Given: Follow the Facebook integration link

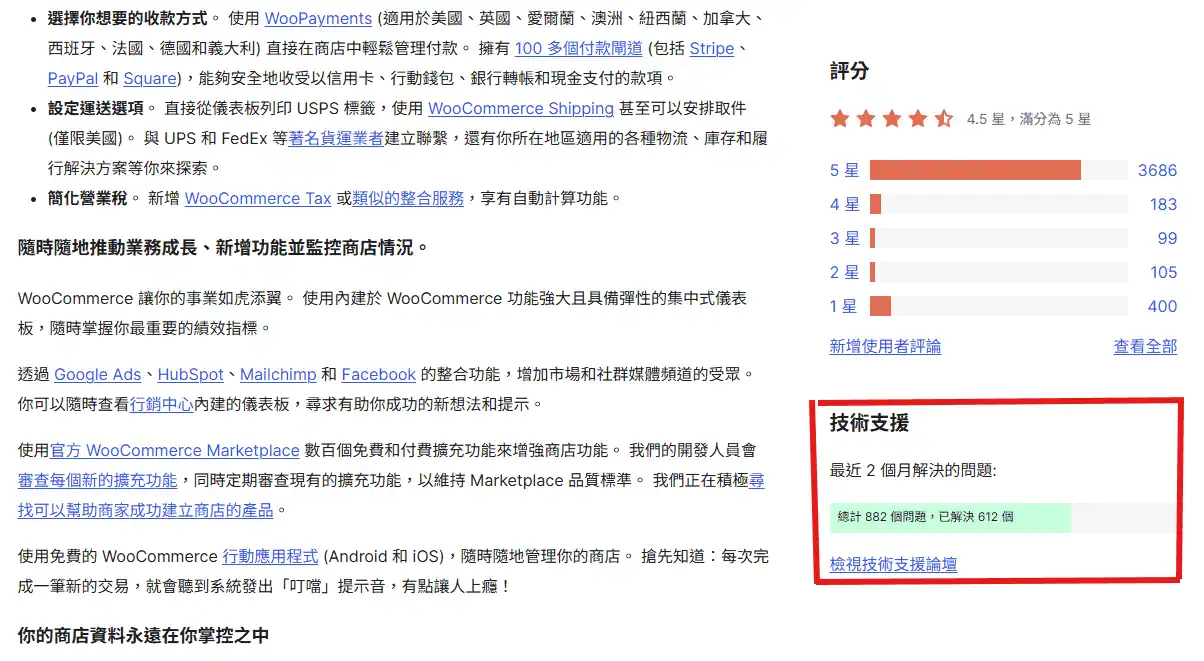Looking at the screenshot, I should click(x=379, y=374).
